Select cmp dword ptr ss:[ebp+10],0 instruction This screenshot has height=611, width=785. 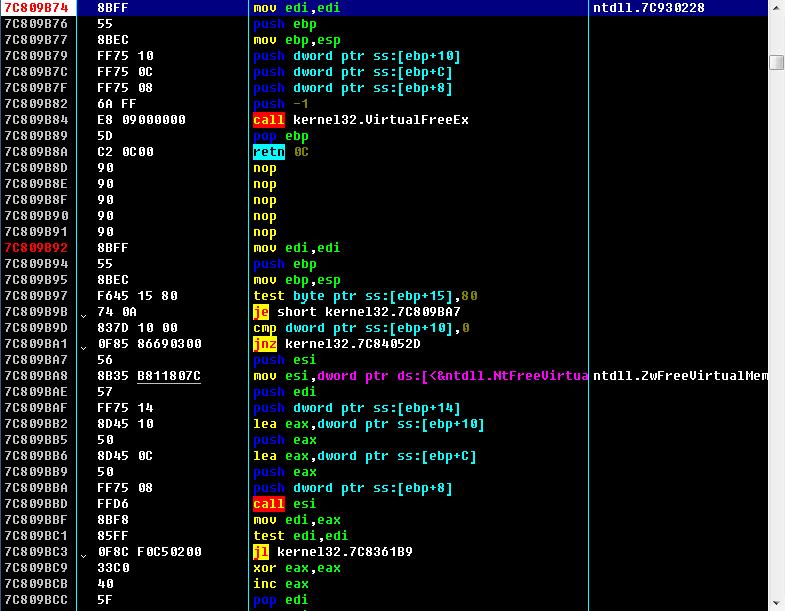pos(361,328)
